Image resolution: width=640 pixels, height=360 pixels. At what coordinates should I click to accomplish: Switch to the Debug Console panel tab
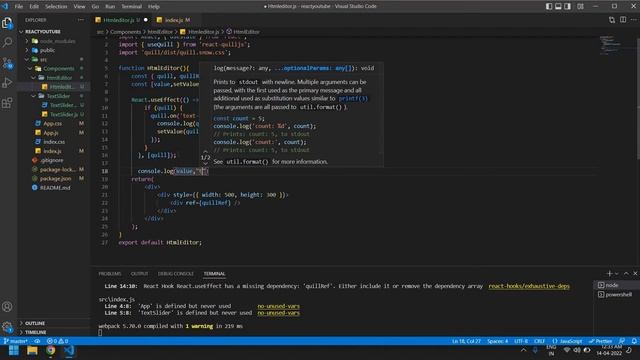coord(176,273)
